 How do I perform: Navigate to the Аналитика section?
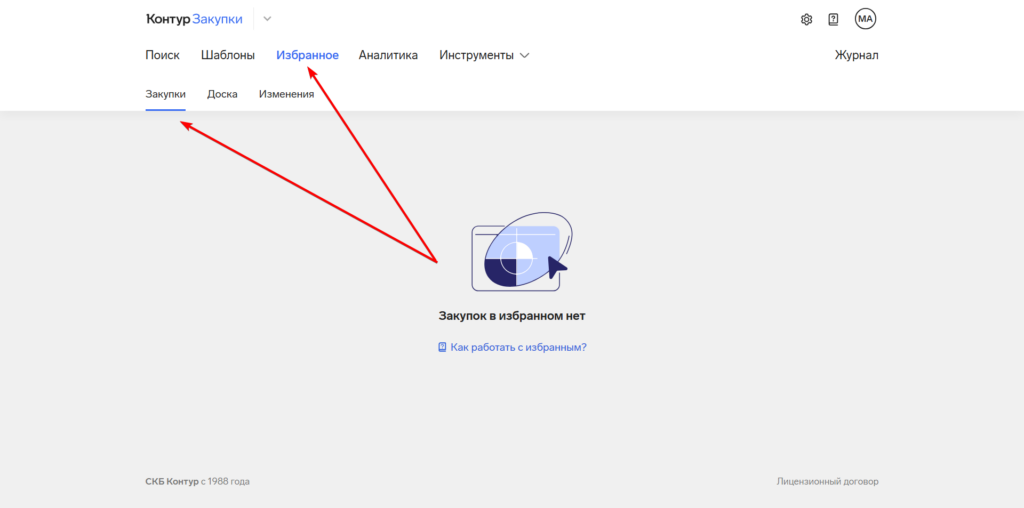point(388,55)
